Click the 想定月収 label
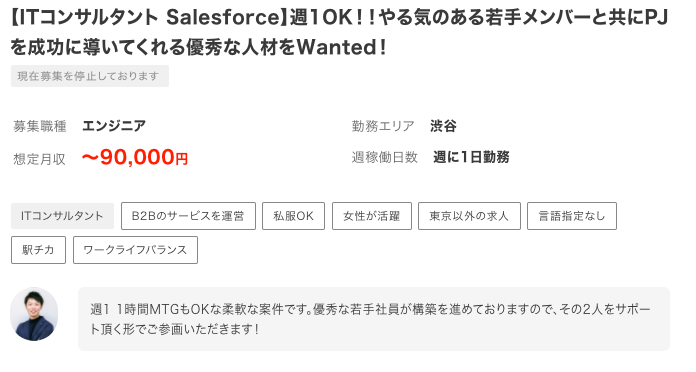The image size is (696, 372). click(40, 159)
